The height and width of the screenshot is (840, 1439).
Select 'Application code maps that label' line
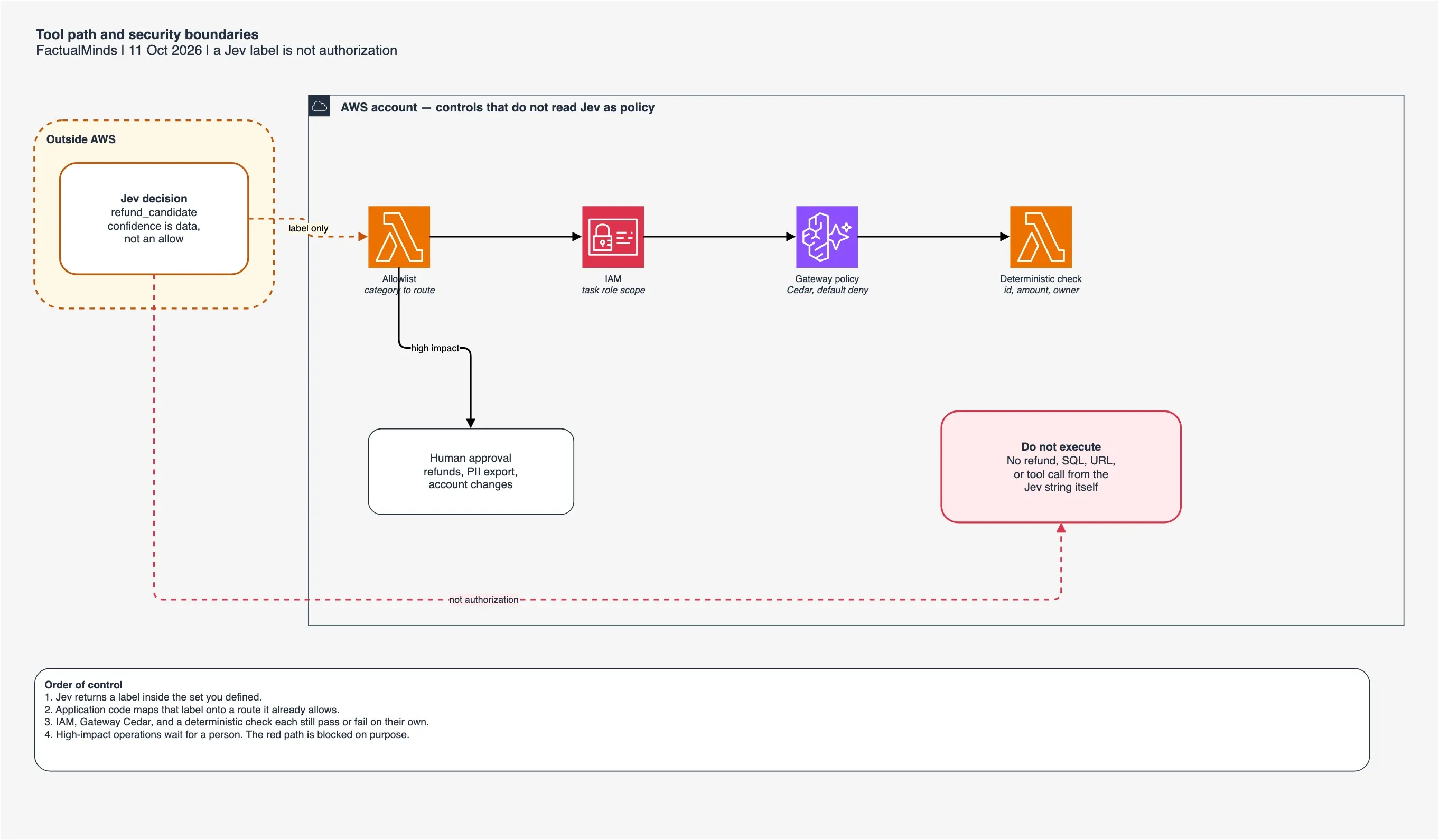coord(191,709)
